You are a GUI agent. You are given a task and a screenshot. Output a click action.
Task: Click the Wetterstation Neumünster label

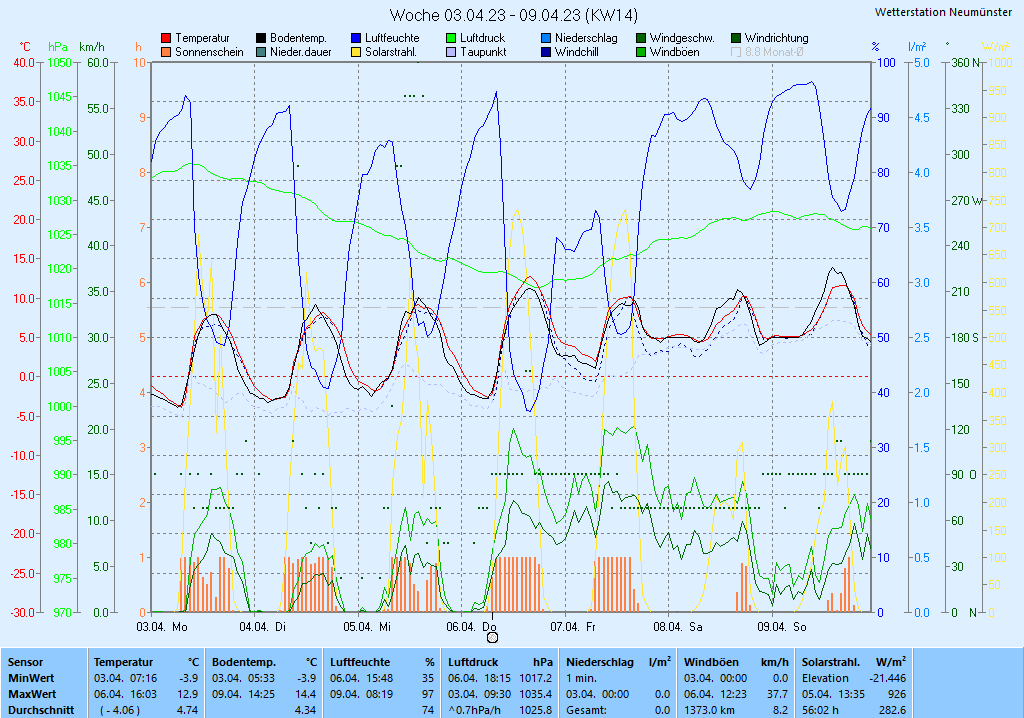coord(942,12)
